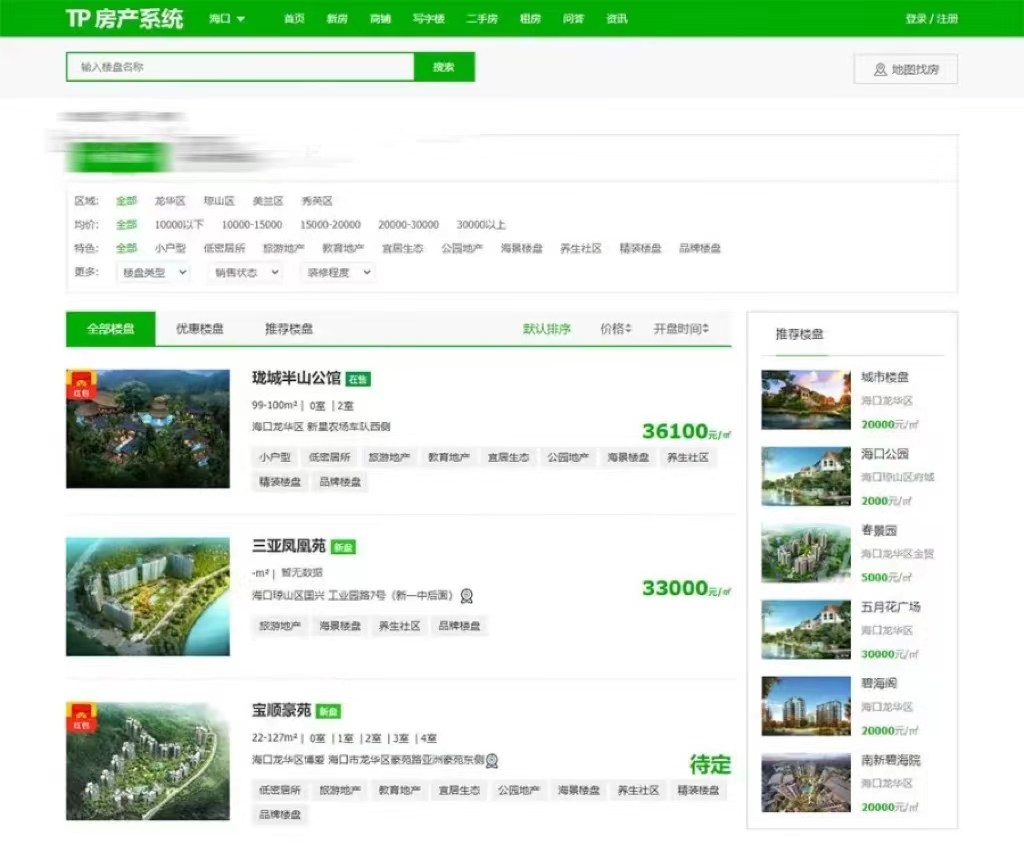Click the TP房产系统 logo
This screenshot has height=843, width=1024.
124,18
